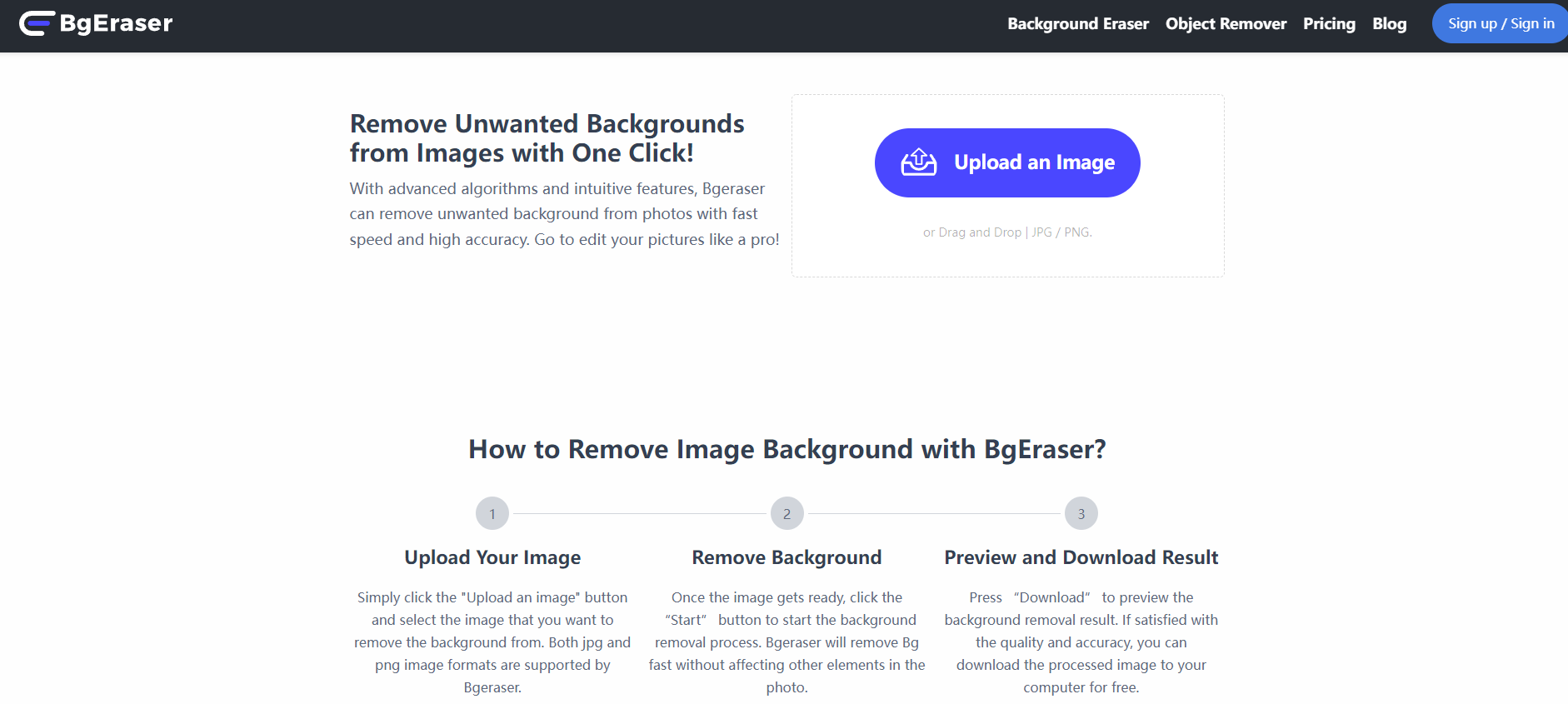Click the BgEraser brand name text
Screen dimensions: 1568x704
[x=116, y=23]
